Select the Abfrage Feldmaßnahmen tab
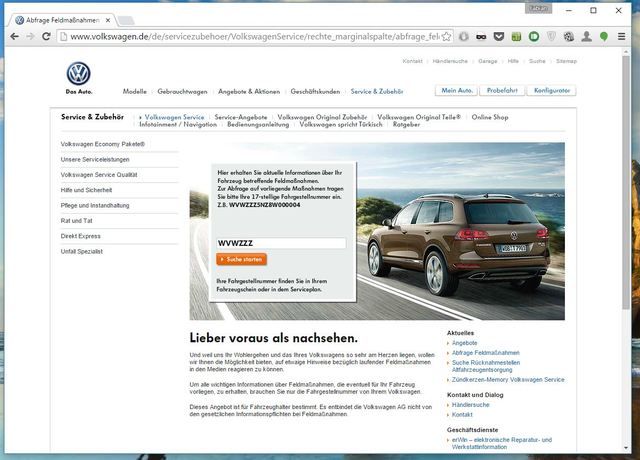Screen dimensions: 640x460 61,20
